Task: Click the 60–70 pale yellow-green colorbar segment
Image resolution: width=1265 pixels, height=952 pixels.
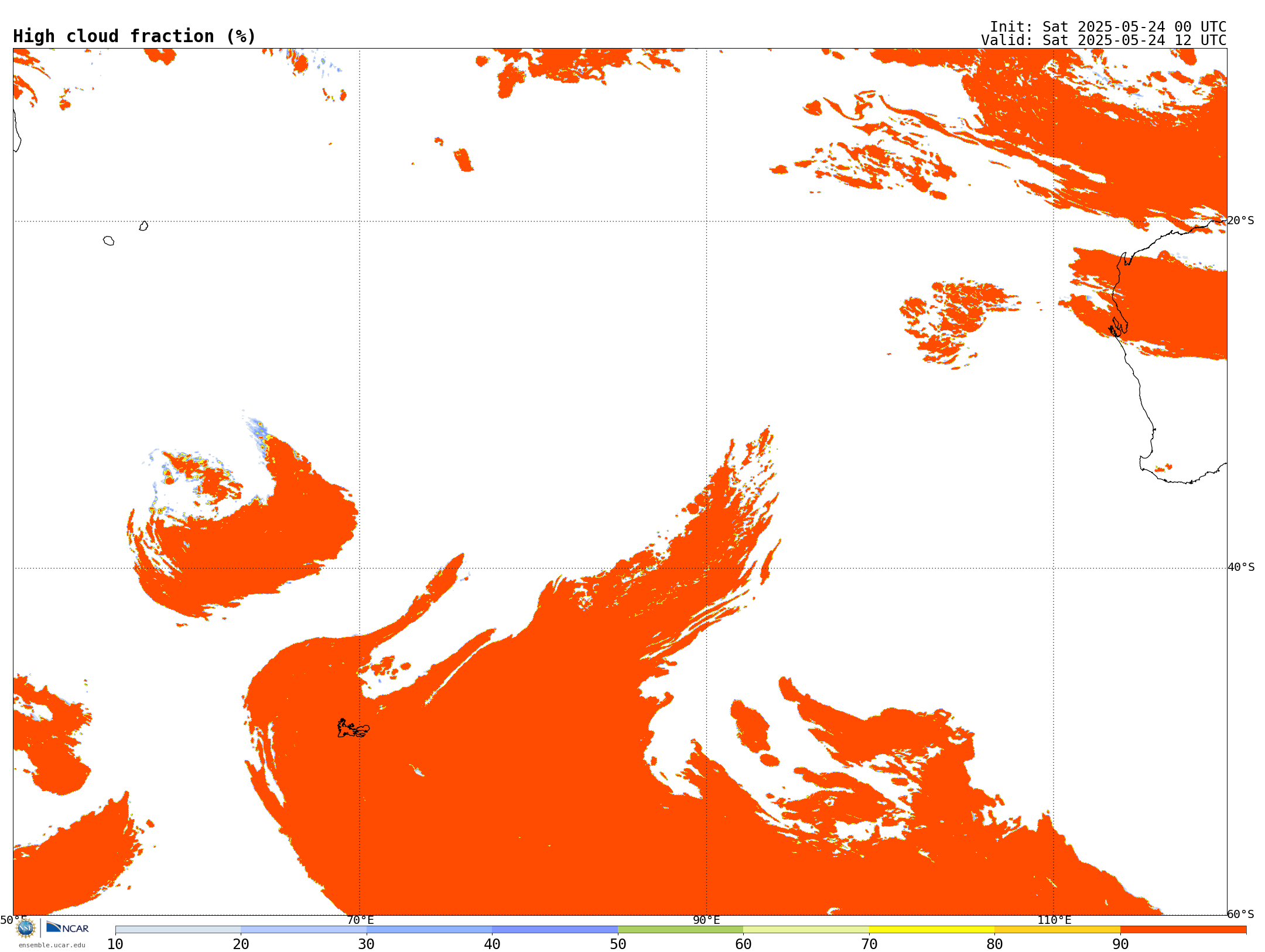Action: (x=806, y=930)
